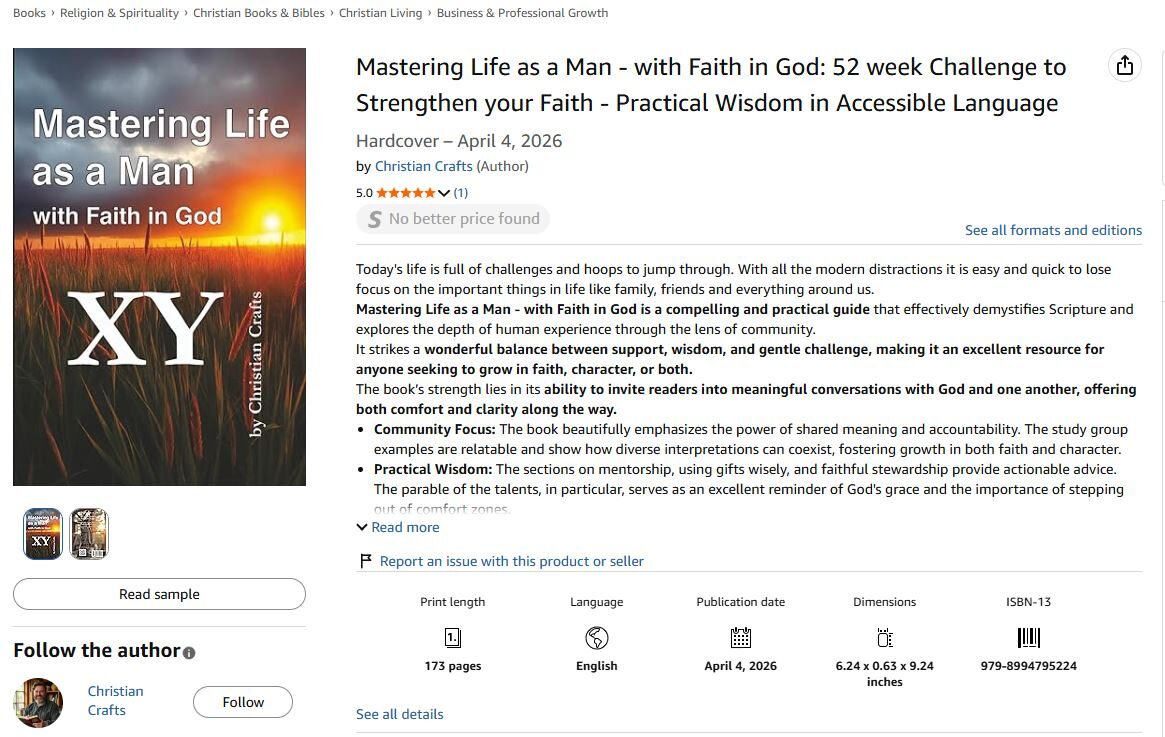Click the author profile photo
Screen dimensions: 1165x737
click(38, 700)
